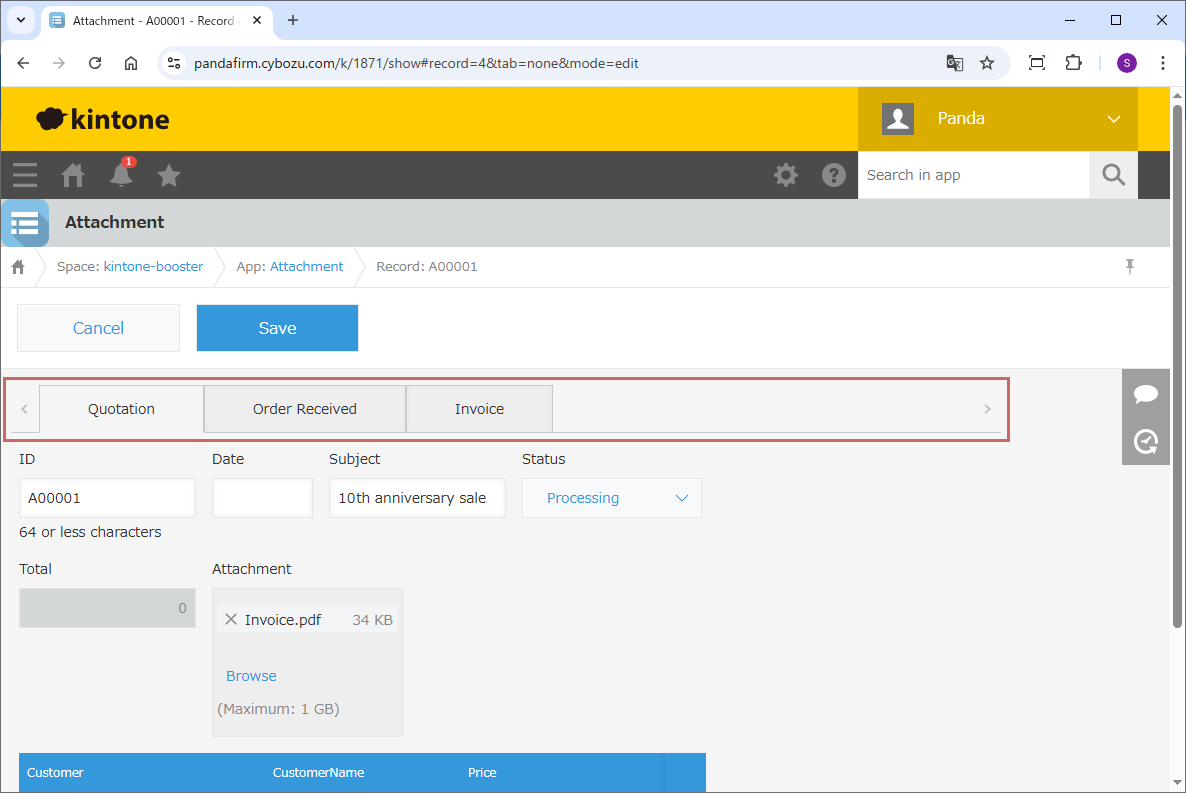This screenshot has width=1186, height=793.
Task: Click the pin icon in breadcrumb bar
Action: click(x=1130, y=266)
